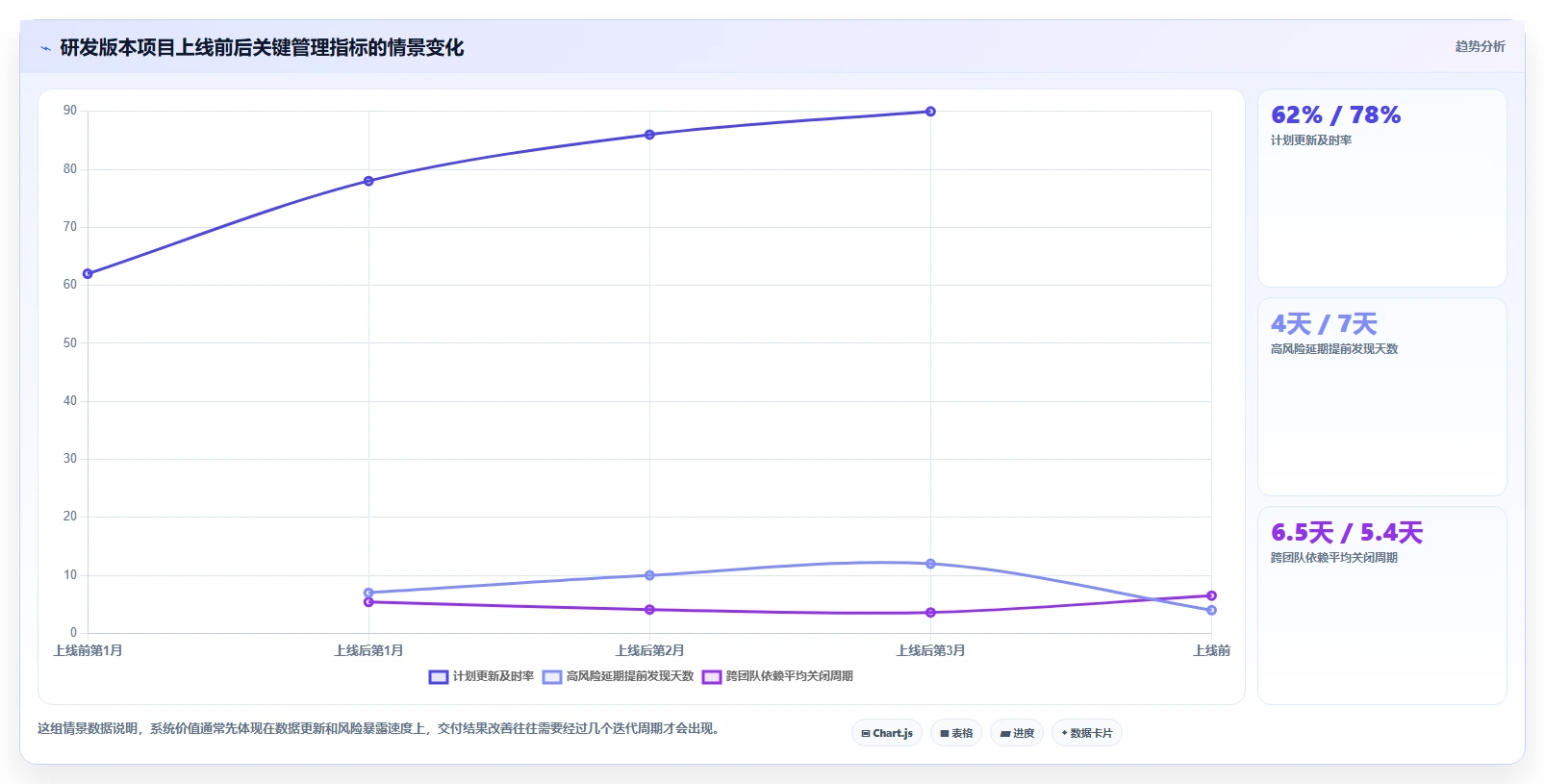
Task: Click the 进度 tag pill
Action: point(1017,733)
